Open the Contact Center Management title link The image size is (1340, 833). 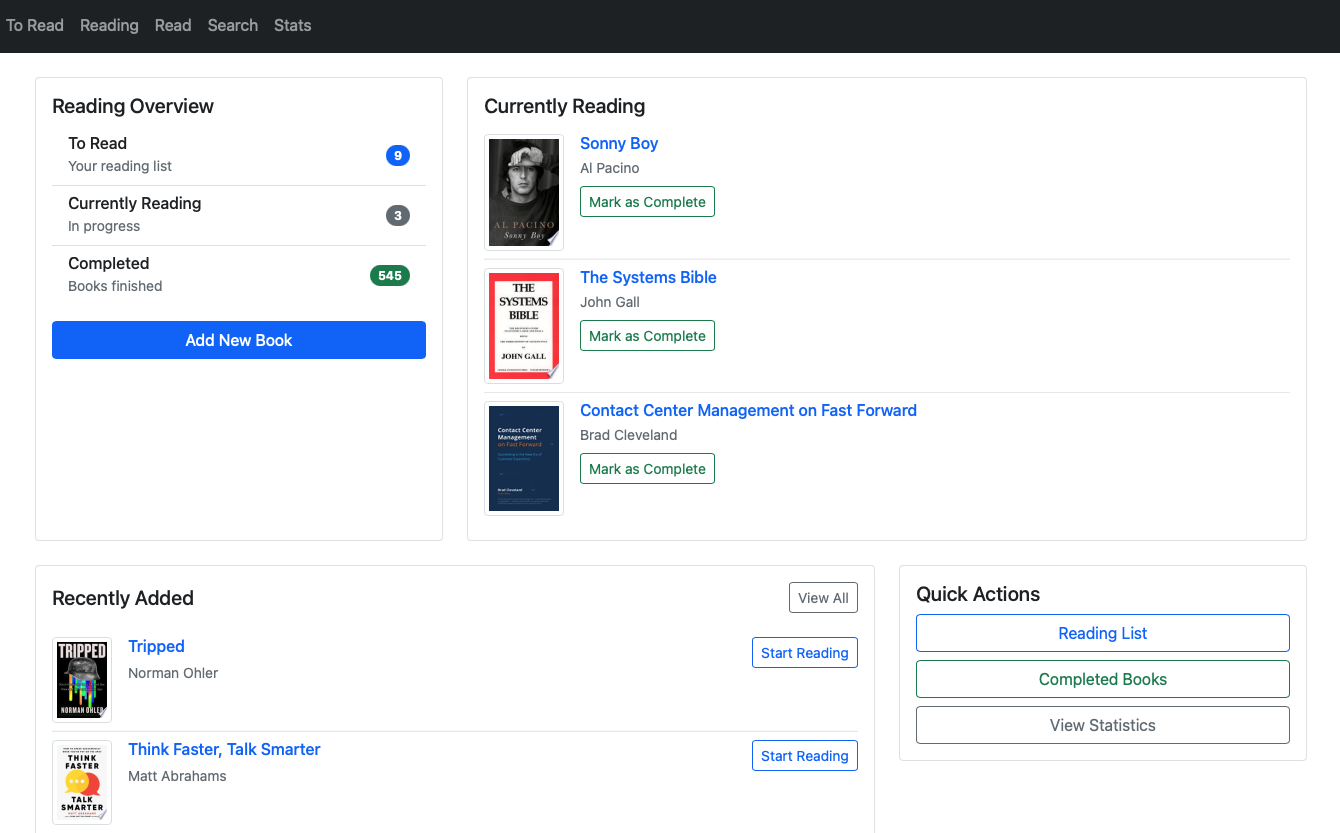[x=748, y=410]
